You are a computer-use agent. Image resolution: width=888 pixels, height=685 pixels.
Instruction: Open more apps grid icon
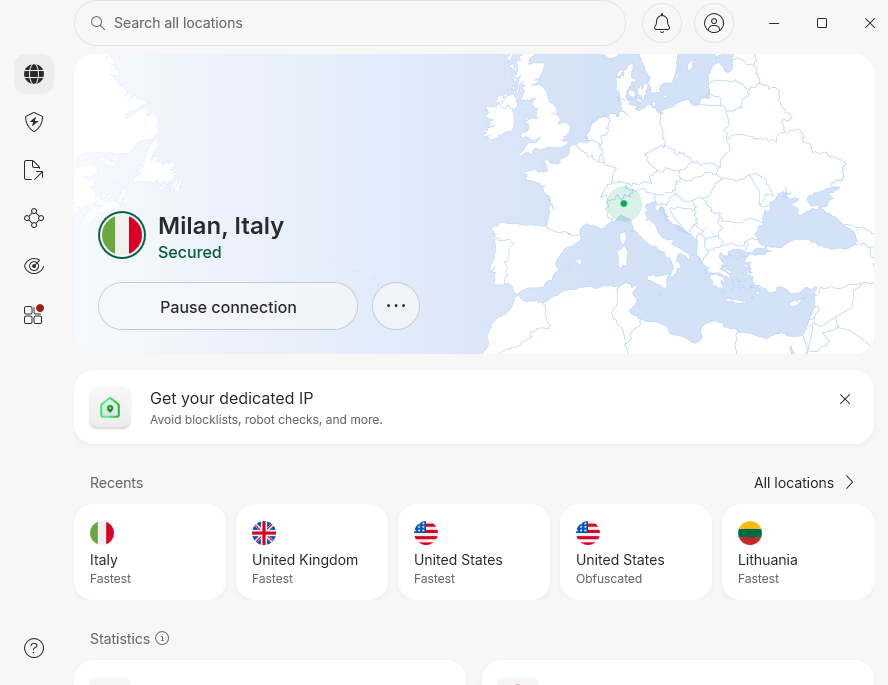(34, 314)
